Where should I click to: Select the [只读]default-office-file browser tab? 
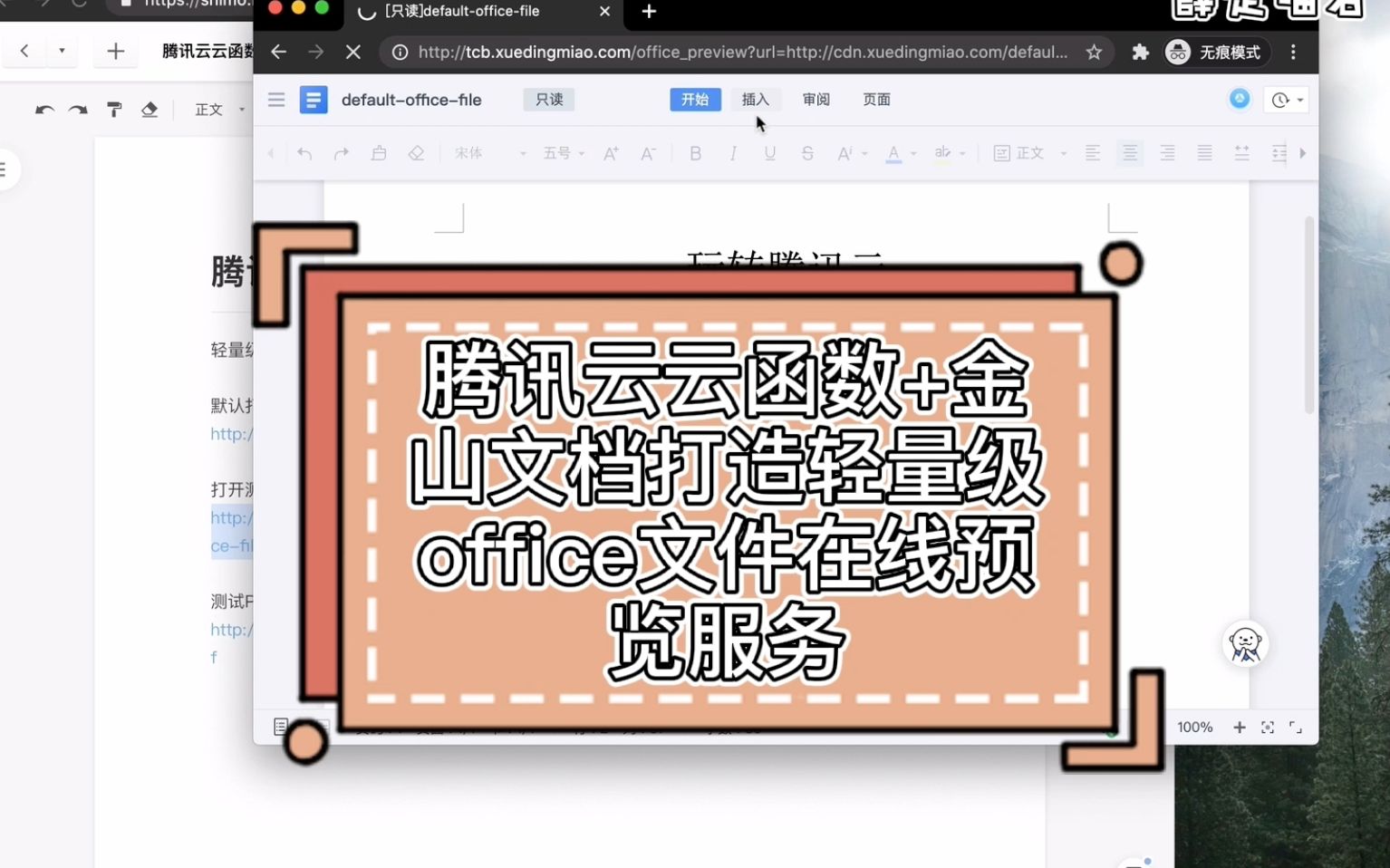tap(482, 12)
